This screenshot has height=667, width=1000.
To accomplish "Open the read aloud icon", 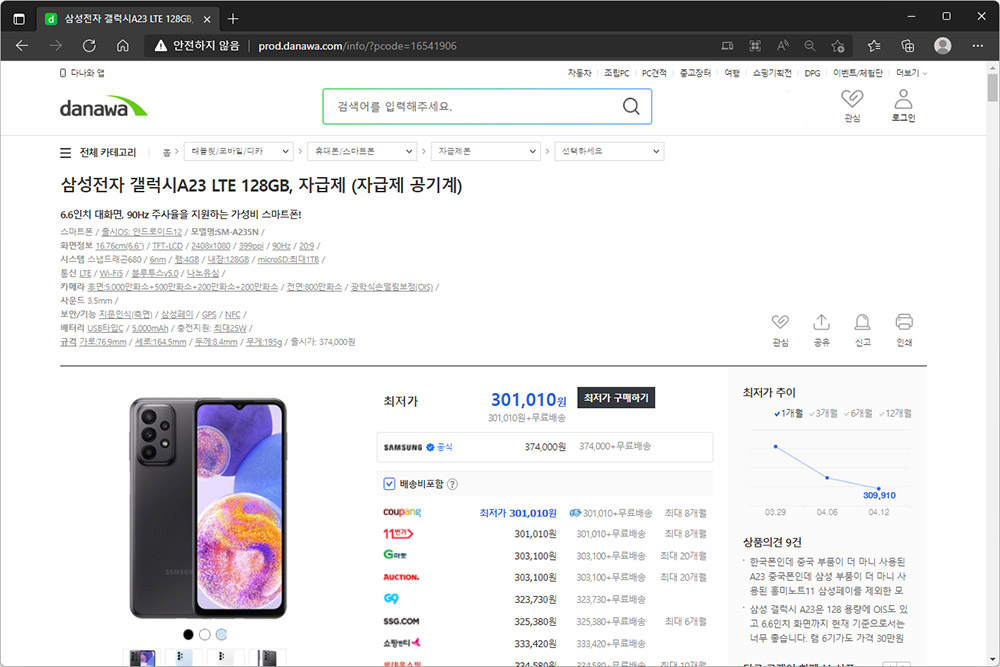I will 783,46.
